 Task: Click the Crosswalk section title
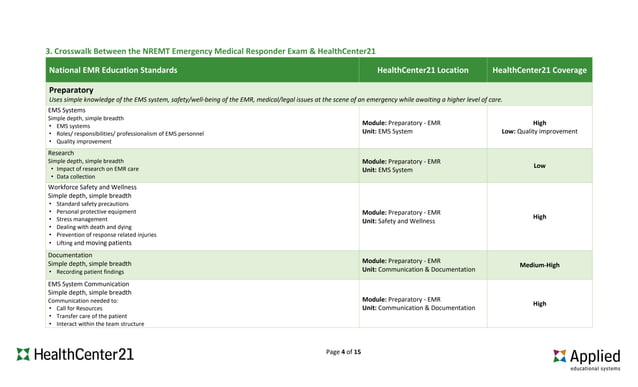tap(210, 51)
